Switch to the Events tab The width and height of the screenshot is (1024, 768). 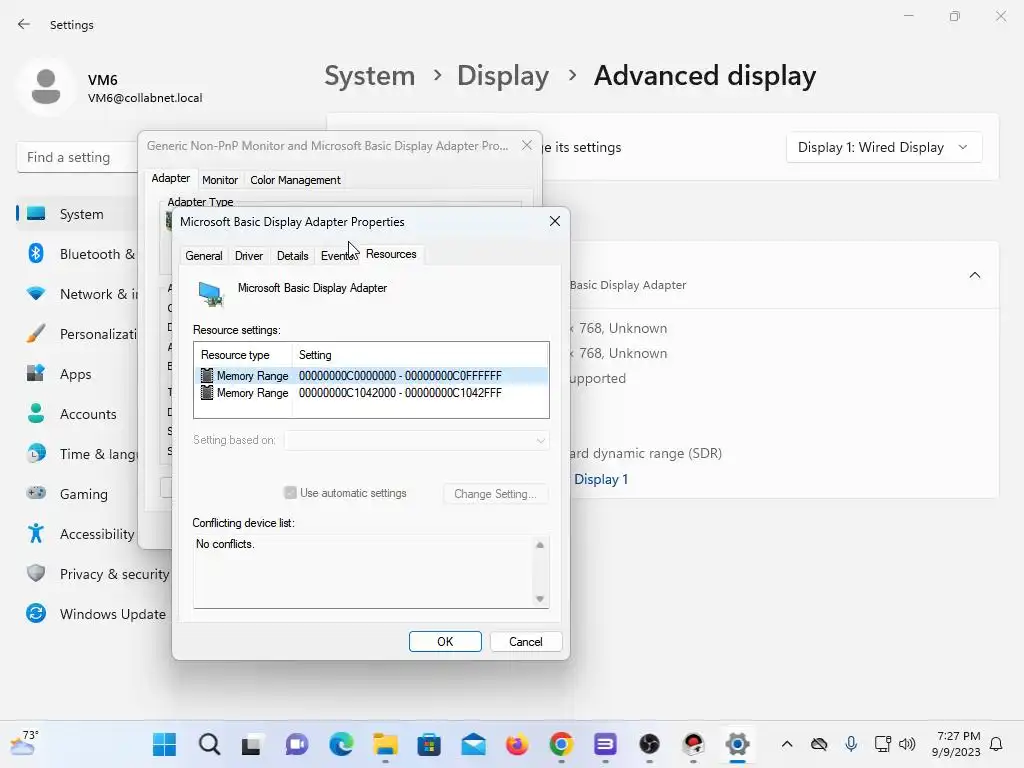tap(338, 255)
